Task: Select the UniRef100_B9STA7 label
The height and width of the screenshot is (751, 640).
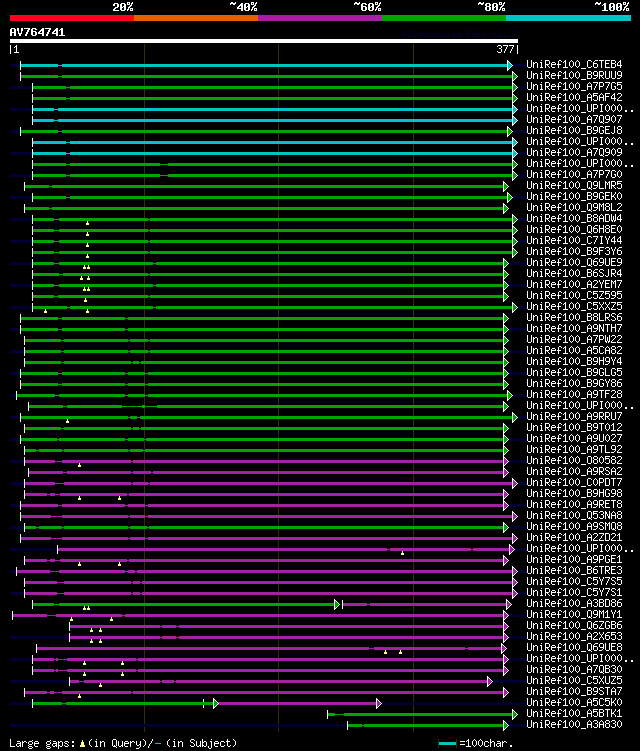Action: click(x=574, y=692)
